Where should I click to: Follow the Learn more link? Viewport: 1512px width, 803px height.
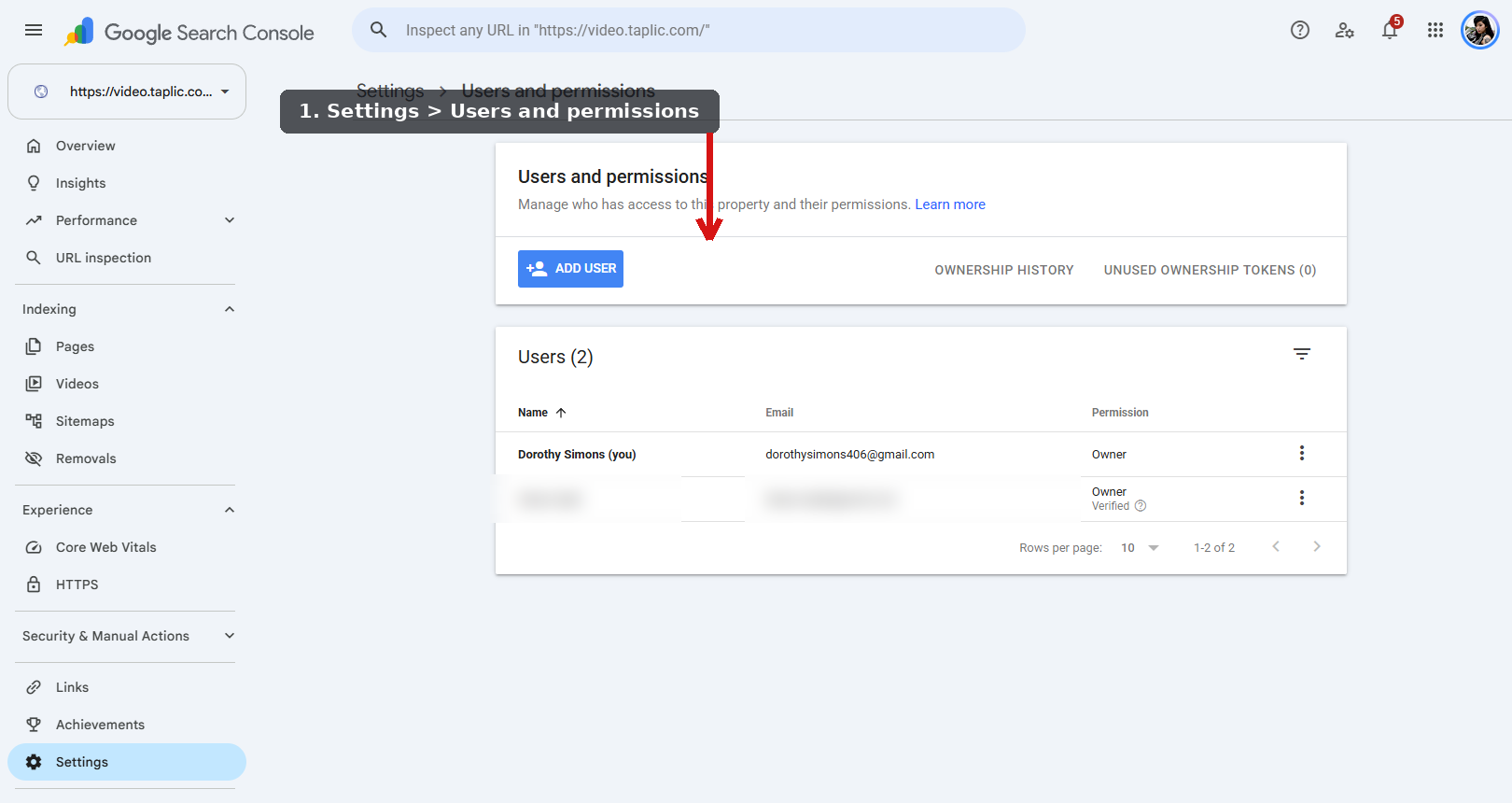pyautogui.click(x=950, y=204)
